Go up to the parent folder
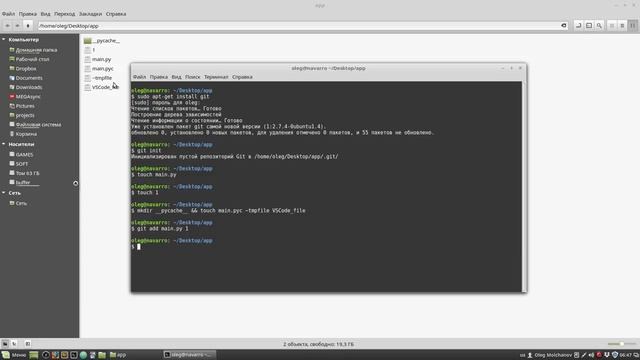The image size is (640, 360). (x=28, y=26)
